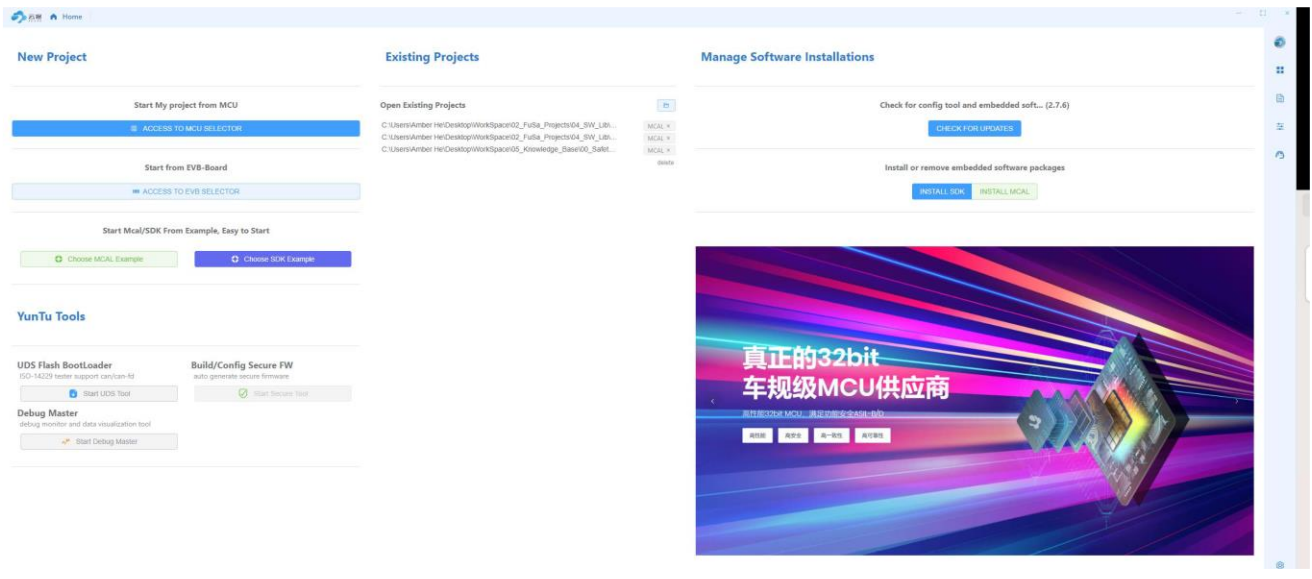Viewport: 1312px width, 579px height.
Task: Choose SDK Example
Action: pyautogui.click(x=273, y=259)
